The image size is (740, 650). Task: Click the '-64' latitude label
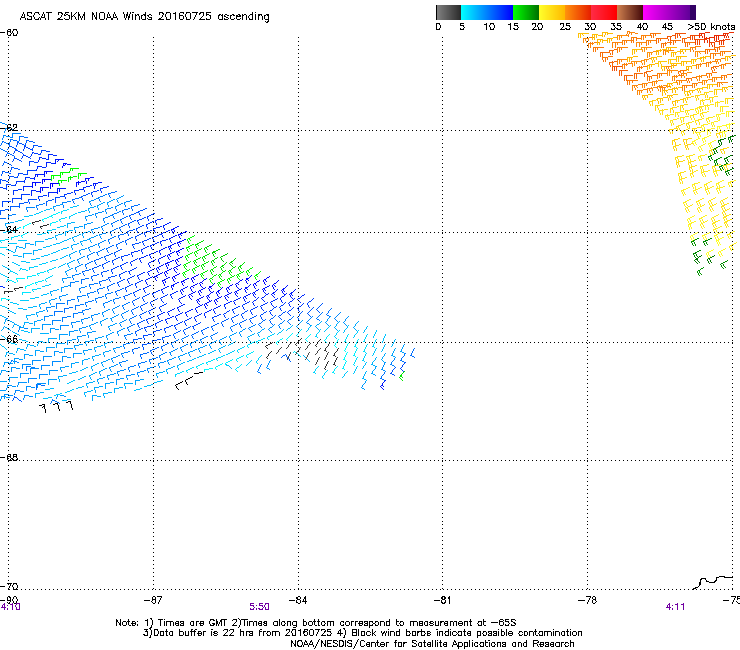[9, 230]
